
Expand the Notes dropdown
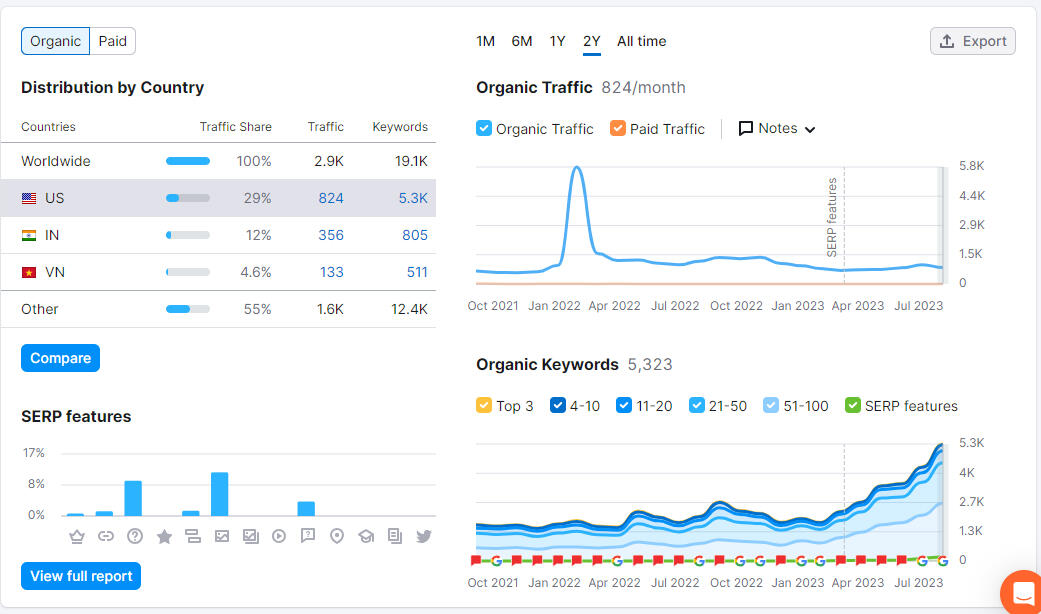(777, 128)
